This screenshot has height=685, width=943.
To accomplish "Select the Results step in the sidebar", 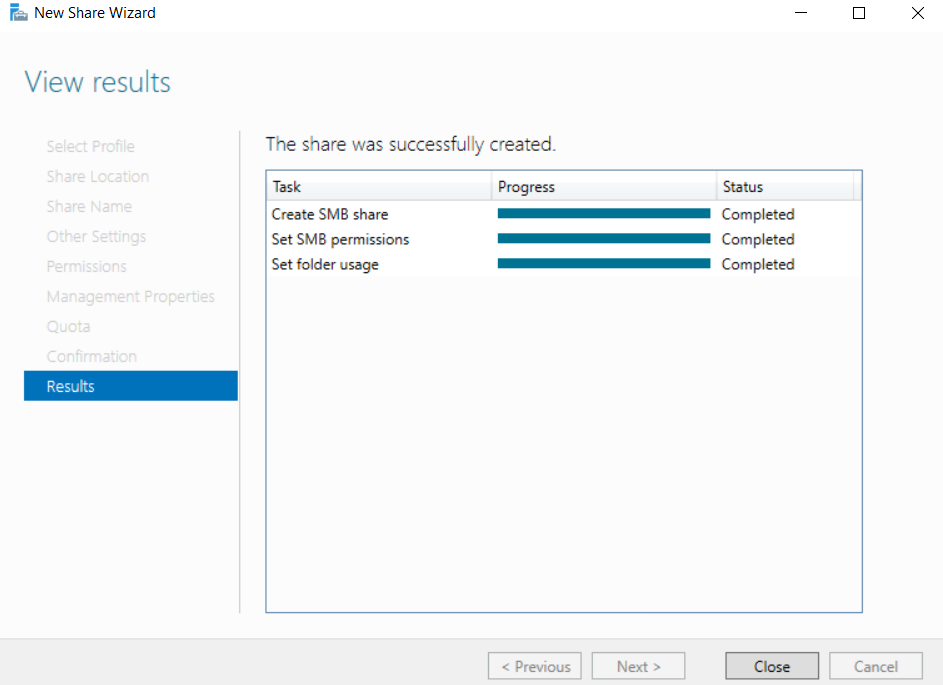I will [x=130, y=386].
